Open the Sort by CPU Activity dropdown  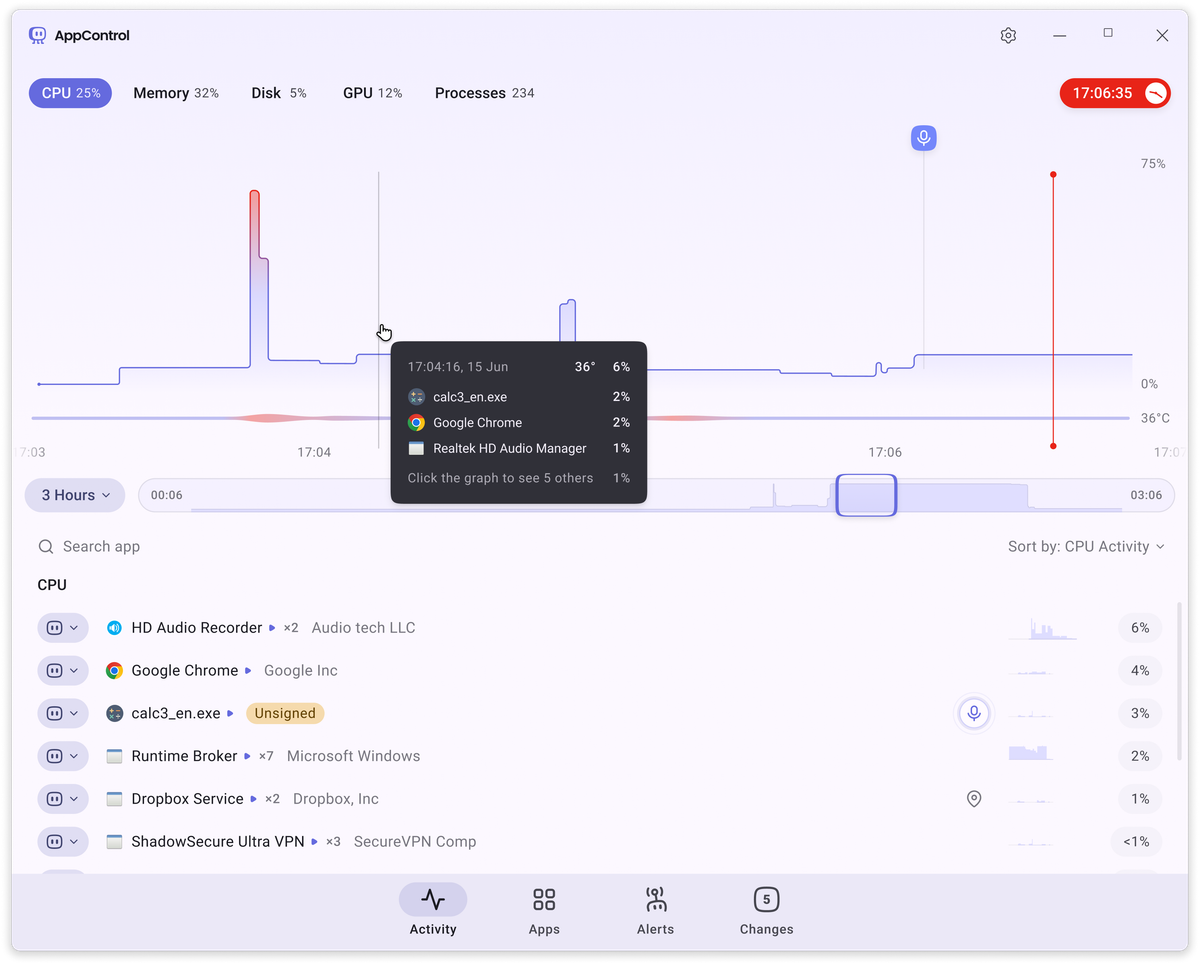1086,546
